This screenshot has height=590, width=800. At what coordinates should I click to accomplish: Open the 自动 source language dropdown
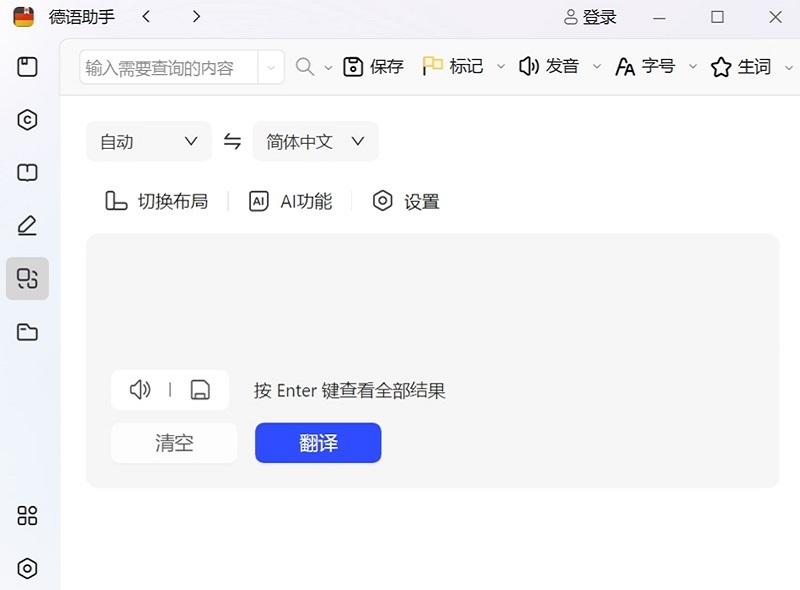[148, 142]
